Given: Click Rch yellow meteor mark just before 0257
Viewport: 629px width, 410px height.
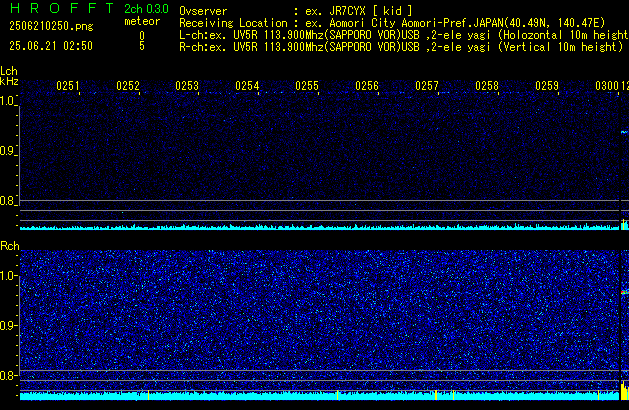Looking at the screenshot, I should click(x=436, y=395).
